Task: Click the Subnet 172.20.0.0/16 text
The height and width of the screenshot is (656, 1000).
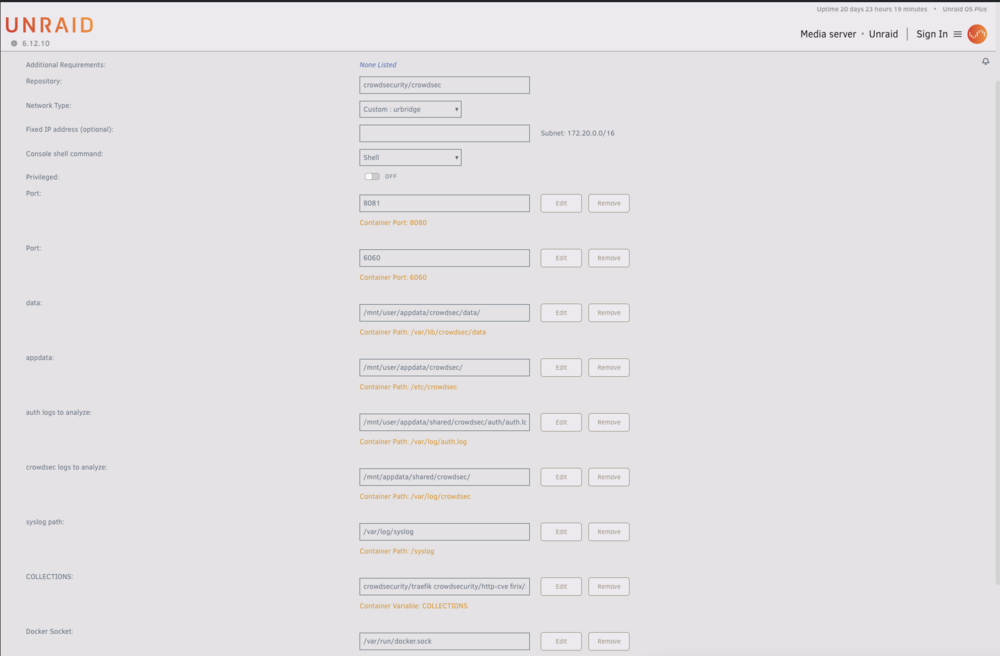Action: [x=577, y=133]
